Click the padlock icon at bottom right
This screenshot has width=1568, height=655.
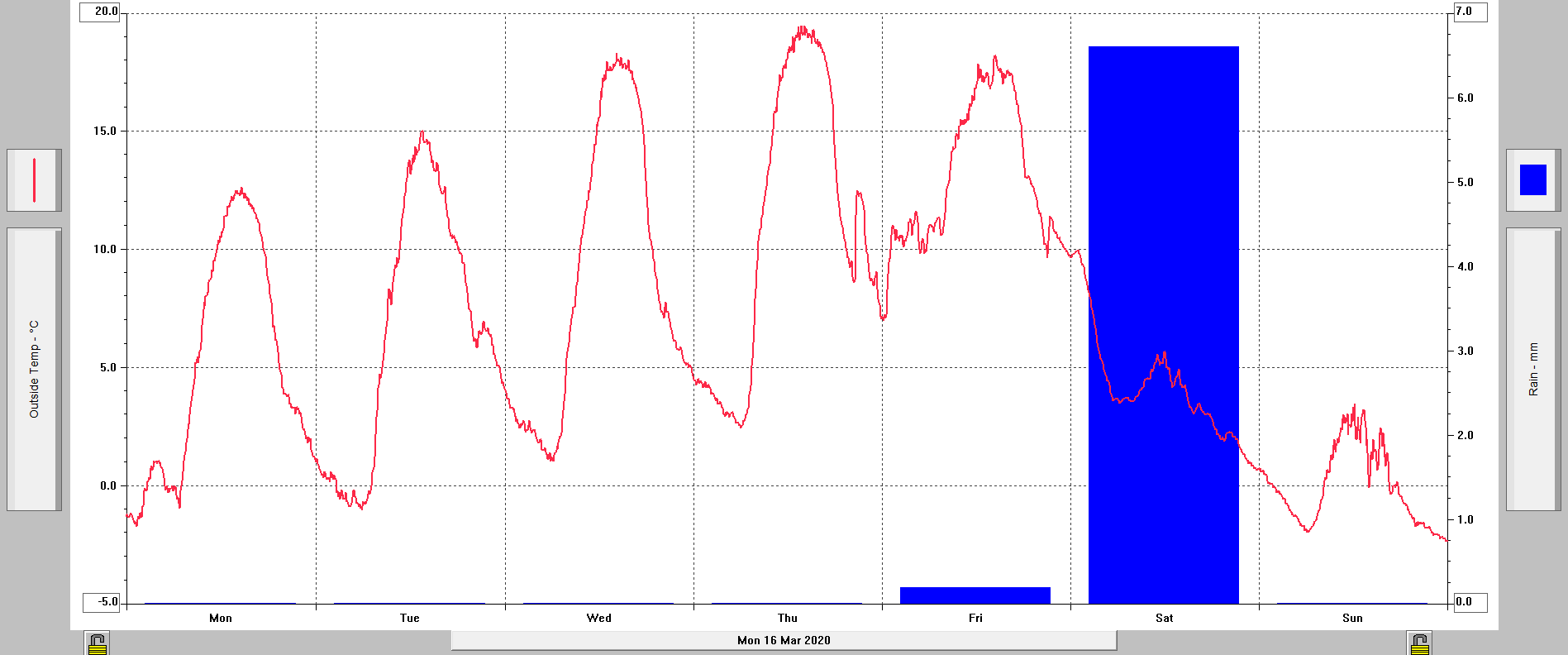point(1419,643)
